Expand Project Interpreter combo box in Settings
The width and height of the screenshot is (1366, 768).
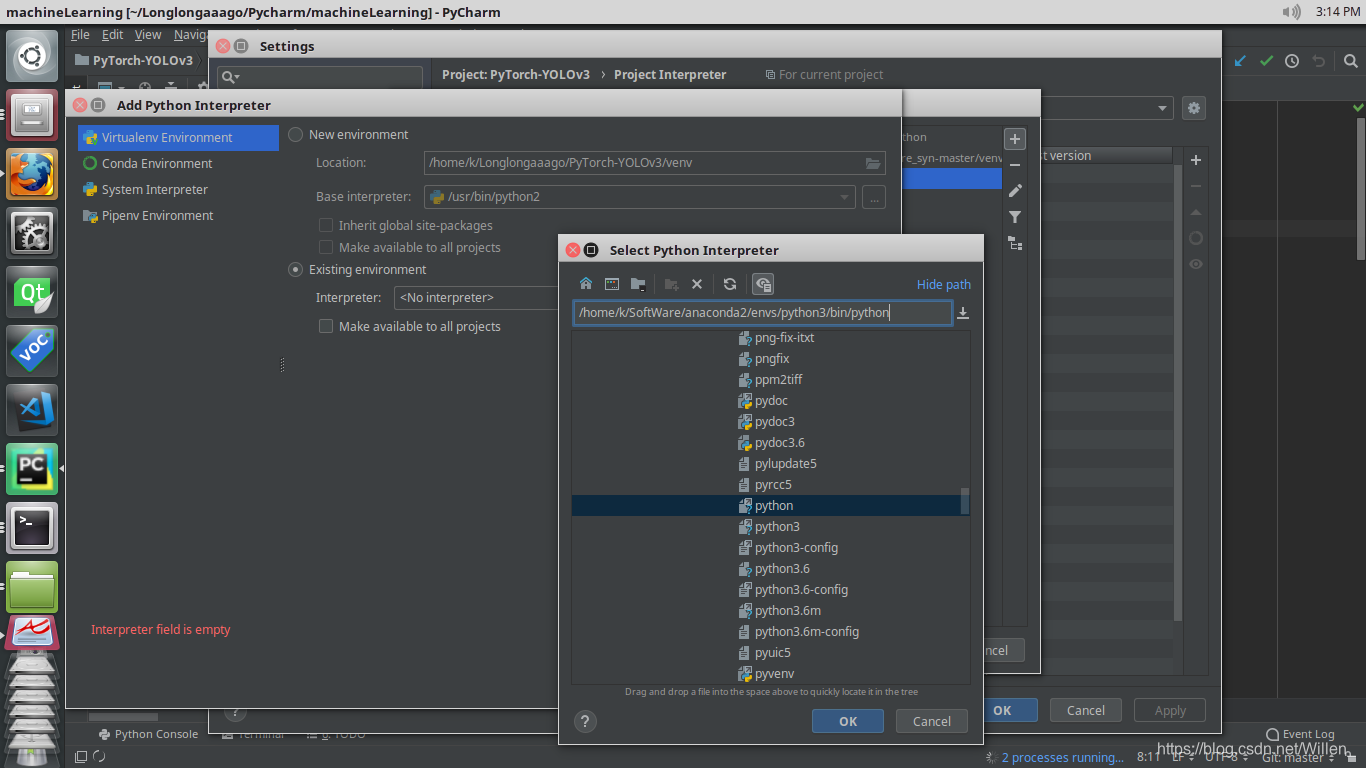point(1163,108)
